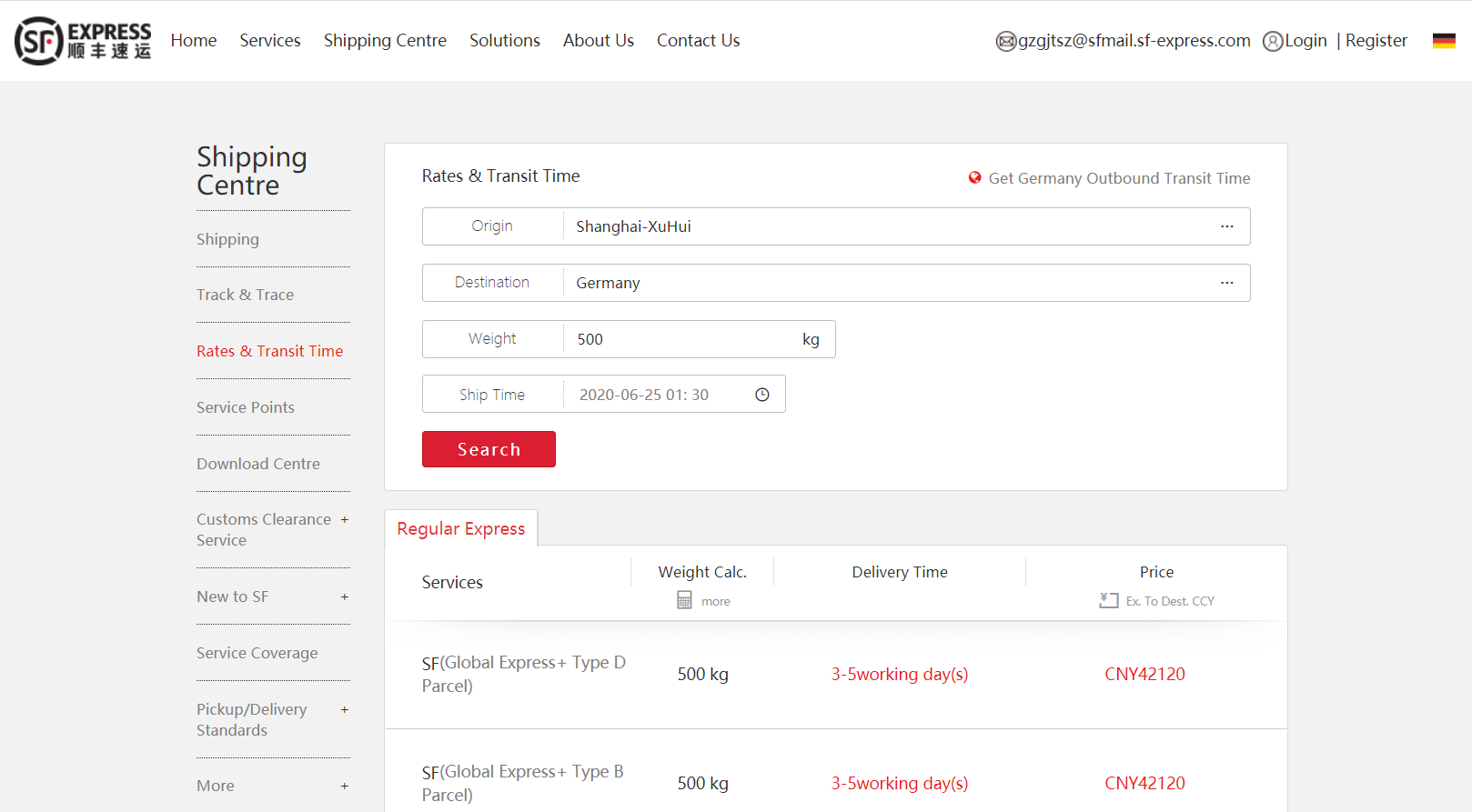1472x812 pixels.
Task: Click the SF Global Express+ Type B Parcel service
Action: click(523, 783)
